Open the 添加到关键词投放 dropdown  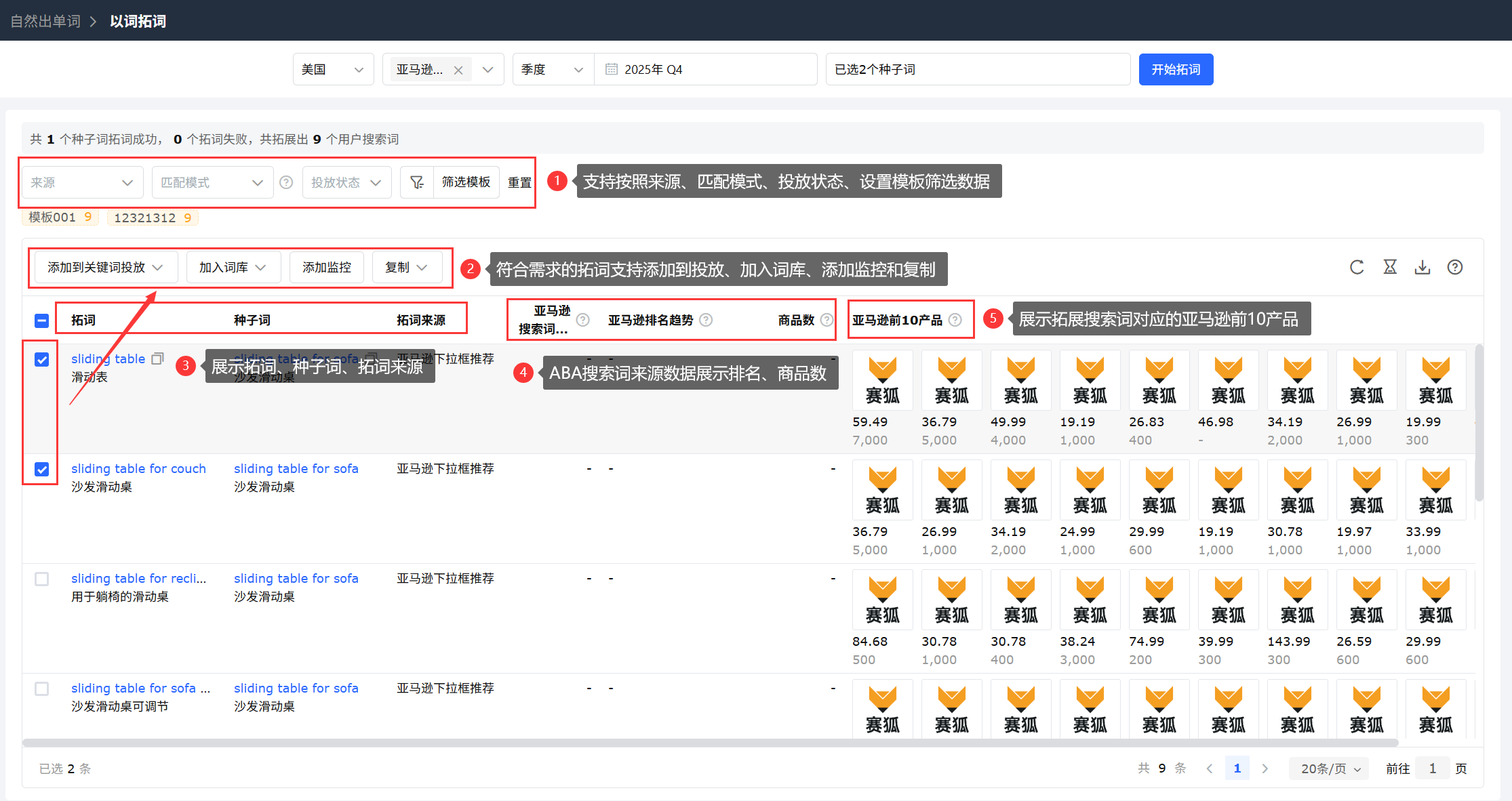pos(105,267)
